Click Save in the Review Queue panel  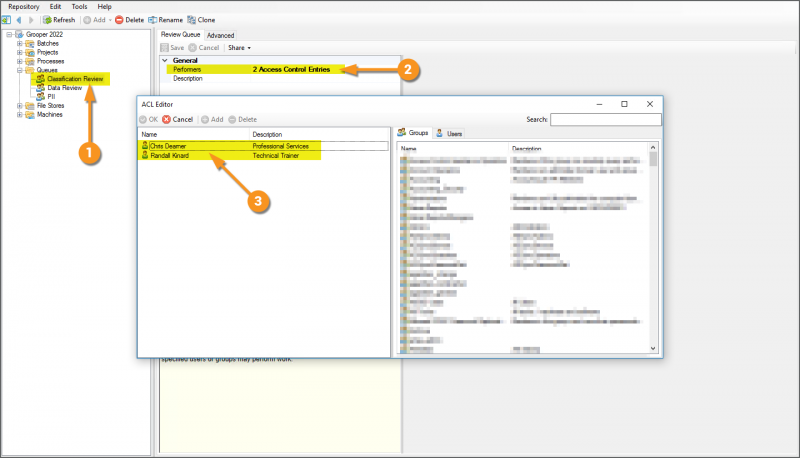(172, 47)
